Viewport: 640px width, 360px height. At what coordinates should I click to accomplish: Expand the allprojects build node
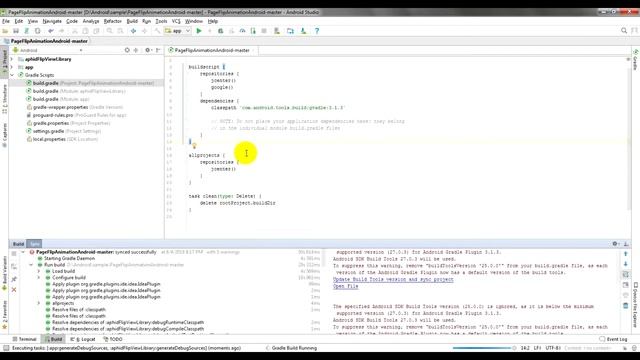(x=39, y=303)
